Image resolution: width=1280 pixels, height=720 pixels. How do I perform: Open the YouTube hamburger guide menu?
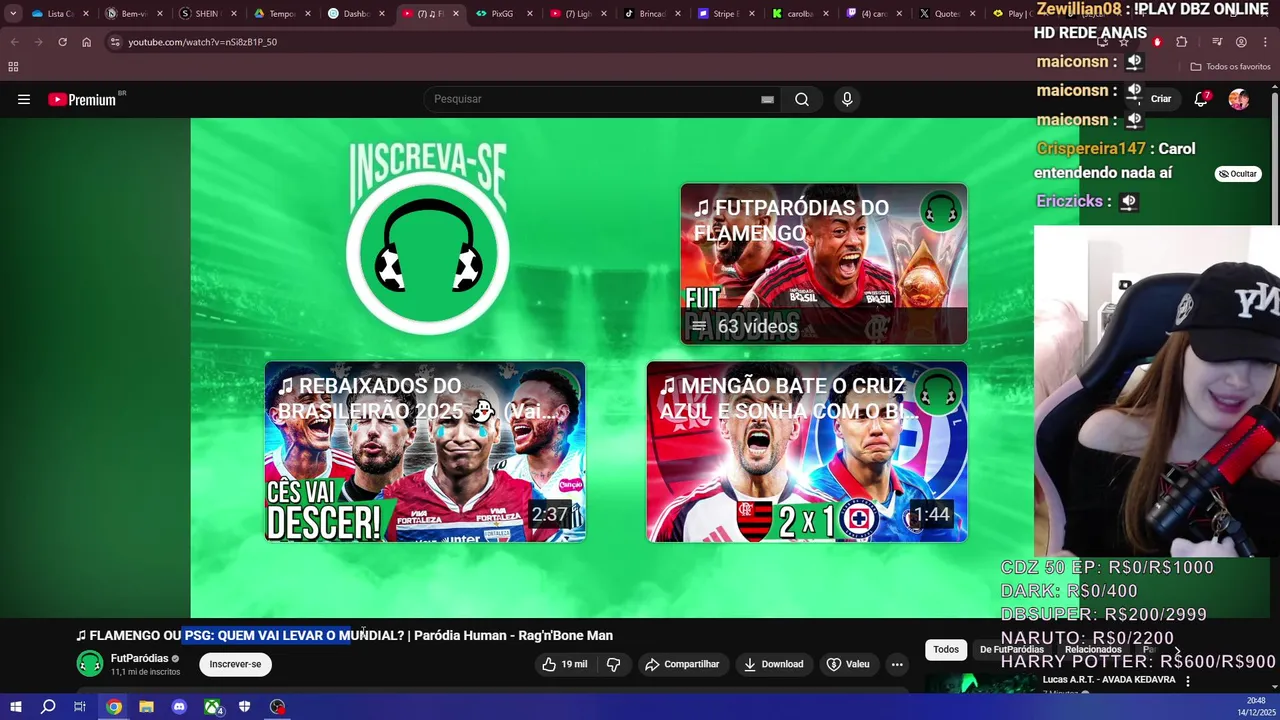24,99
